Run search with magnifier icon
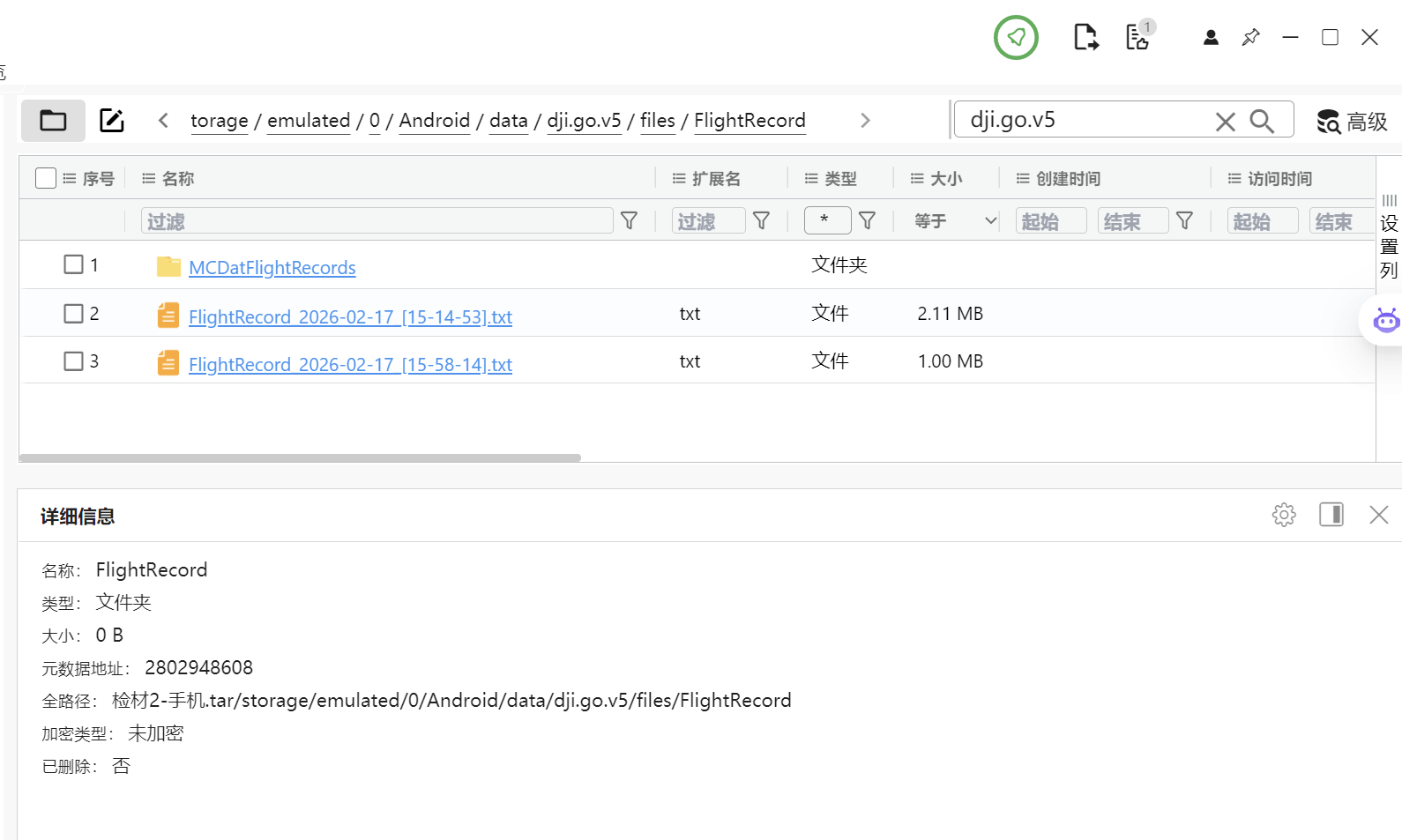Image resolution: width=1402 pixels, height=840 pixels. (x=1262, y=121)
